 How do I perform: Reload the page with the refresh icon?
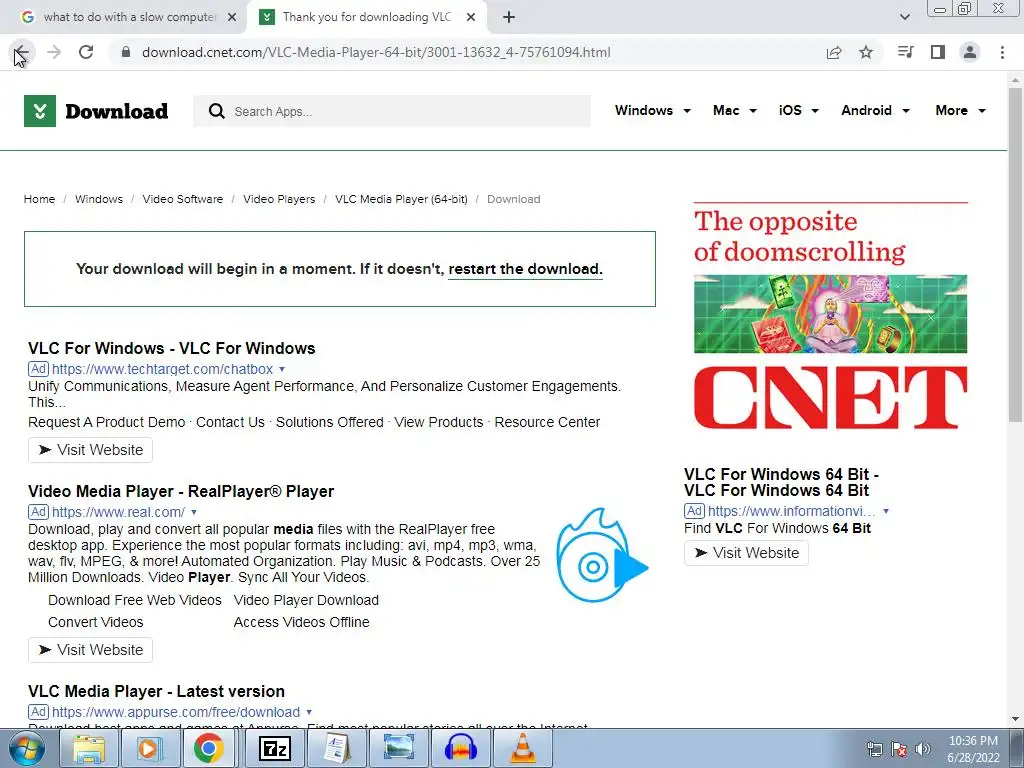pyautogui.click(x=86, y=52)
